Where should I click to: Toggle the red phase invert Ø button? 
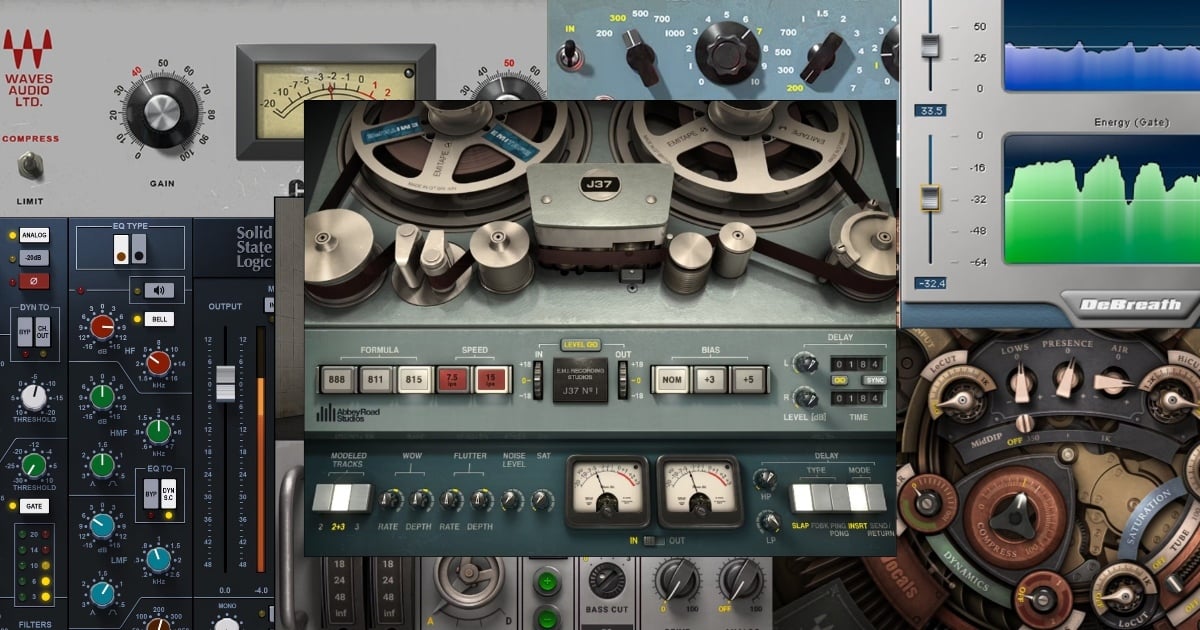pos(34,282)
